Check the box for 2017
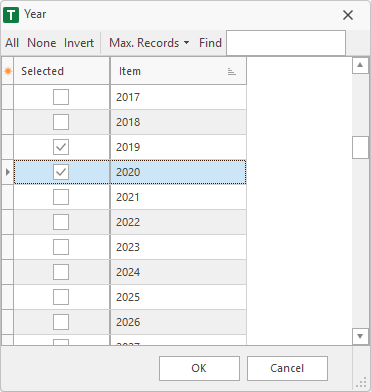371x392 pixels. [x=61, y=97]
